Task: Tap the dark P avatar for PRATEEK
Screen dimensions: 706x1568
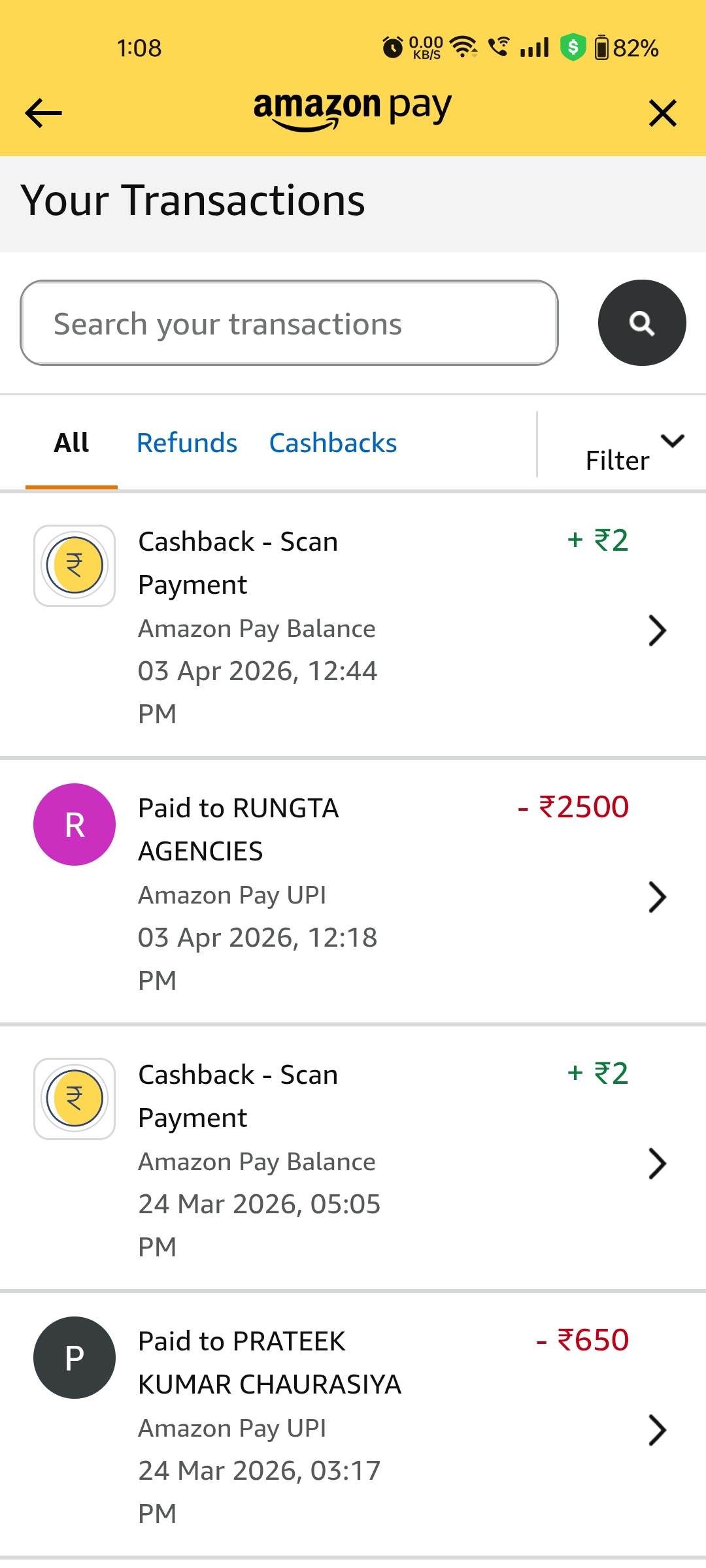Action: (x=75, y=1358)
